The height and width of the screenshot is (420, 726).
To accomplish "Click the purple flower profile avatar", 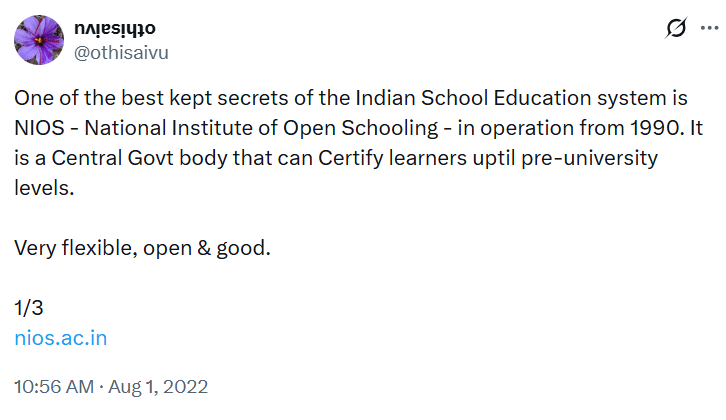I will coord(40,40).
